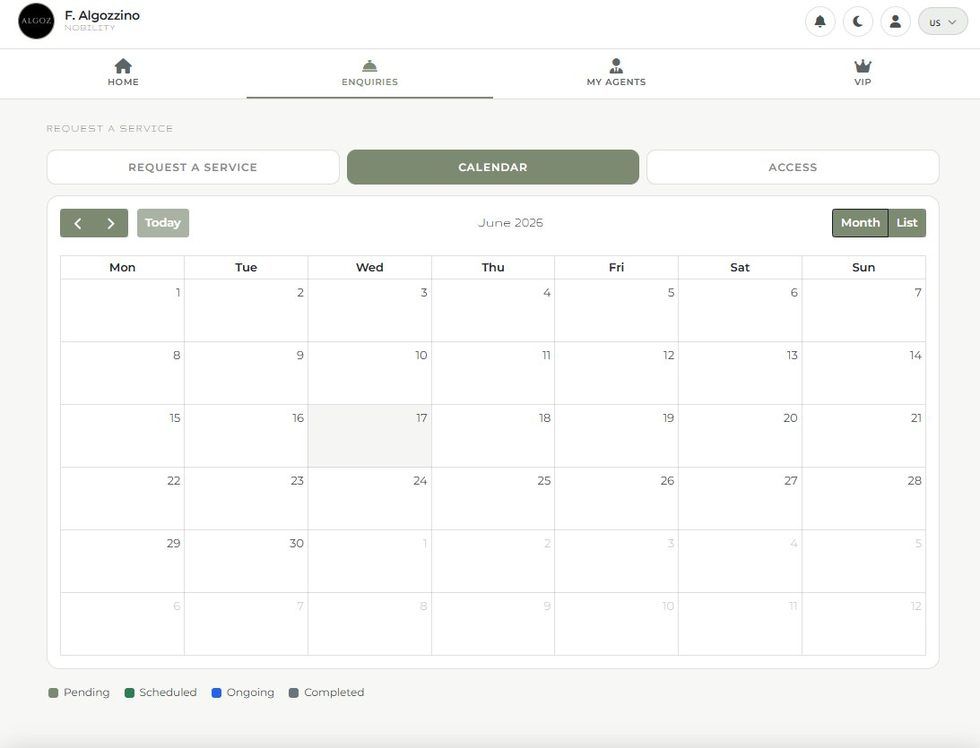Click the Pending legend color swatch
Screen dimensions: 980x748
coord(53,692)
